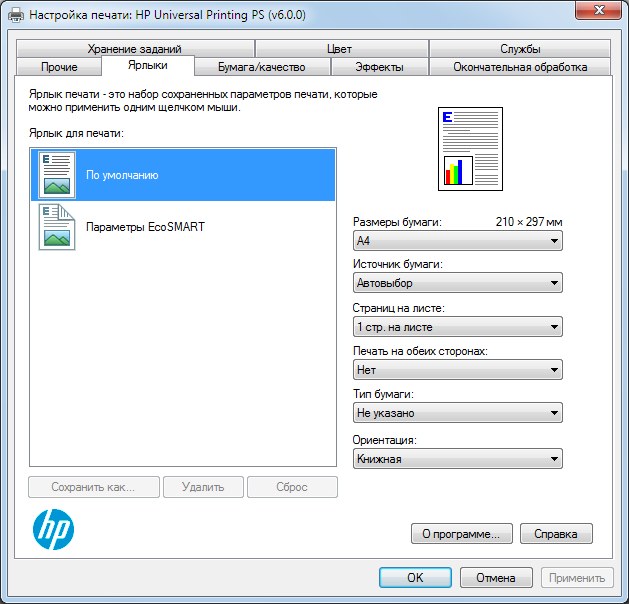
Task: Open the pages per sheet dropdown
Action: click(x=458, y=327)
